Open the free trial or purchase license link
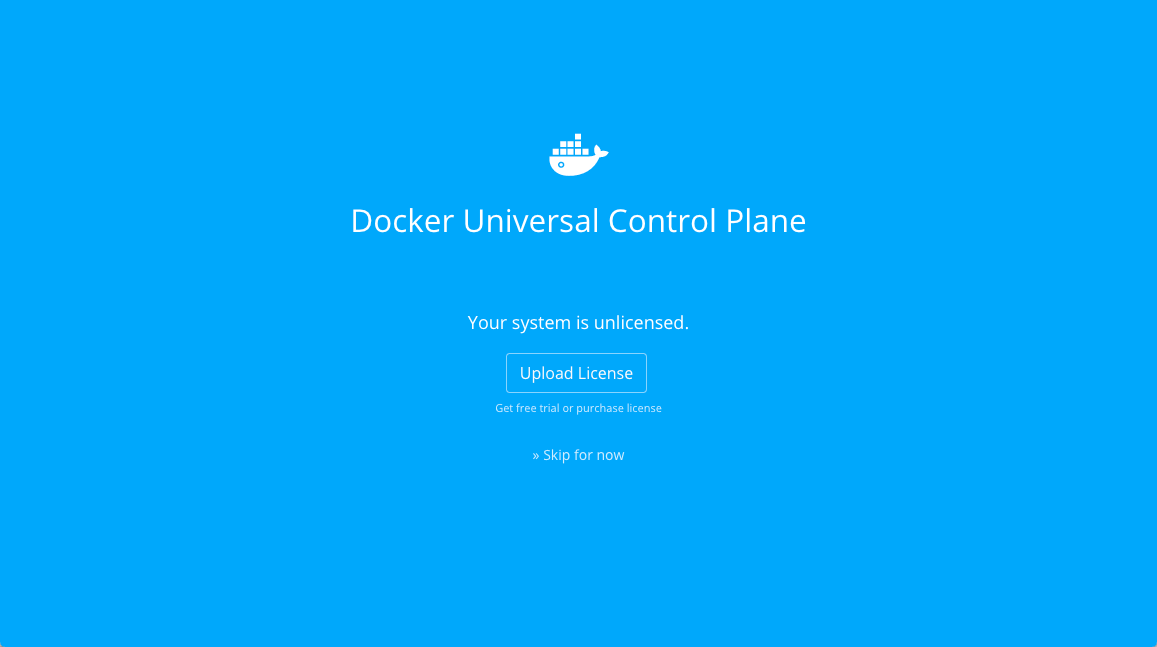 pyautogui.click(x=578, y=408)
